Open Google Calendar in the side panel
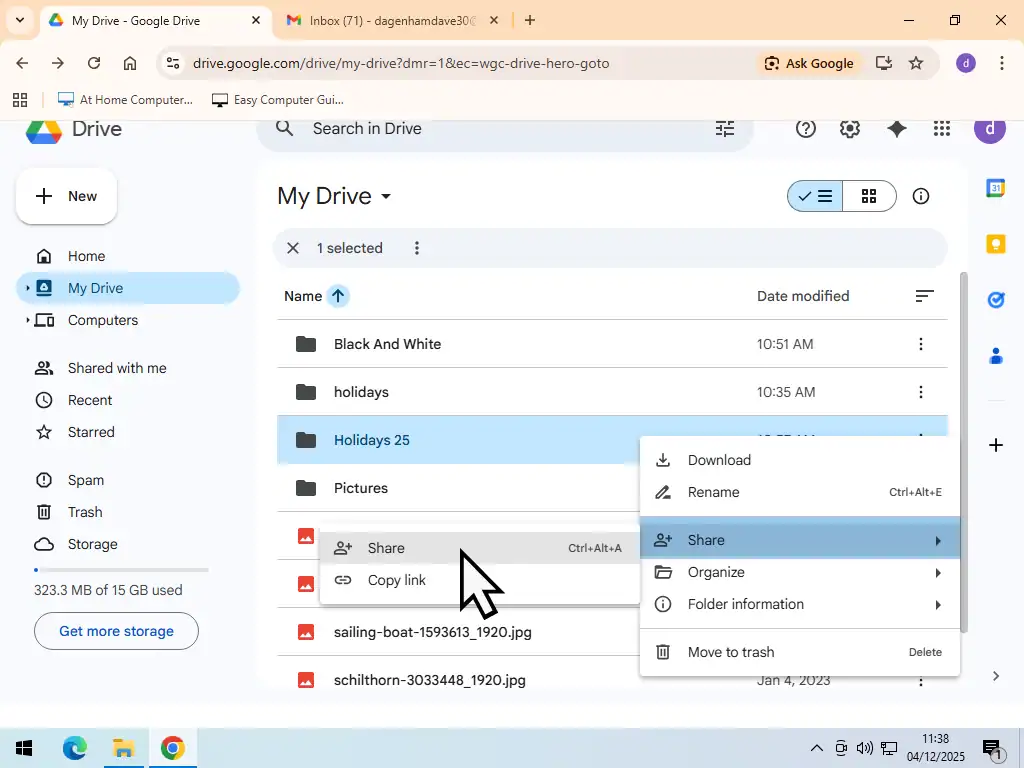The width and height of the screenshot is (1024, 768). tap(995, 188)
